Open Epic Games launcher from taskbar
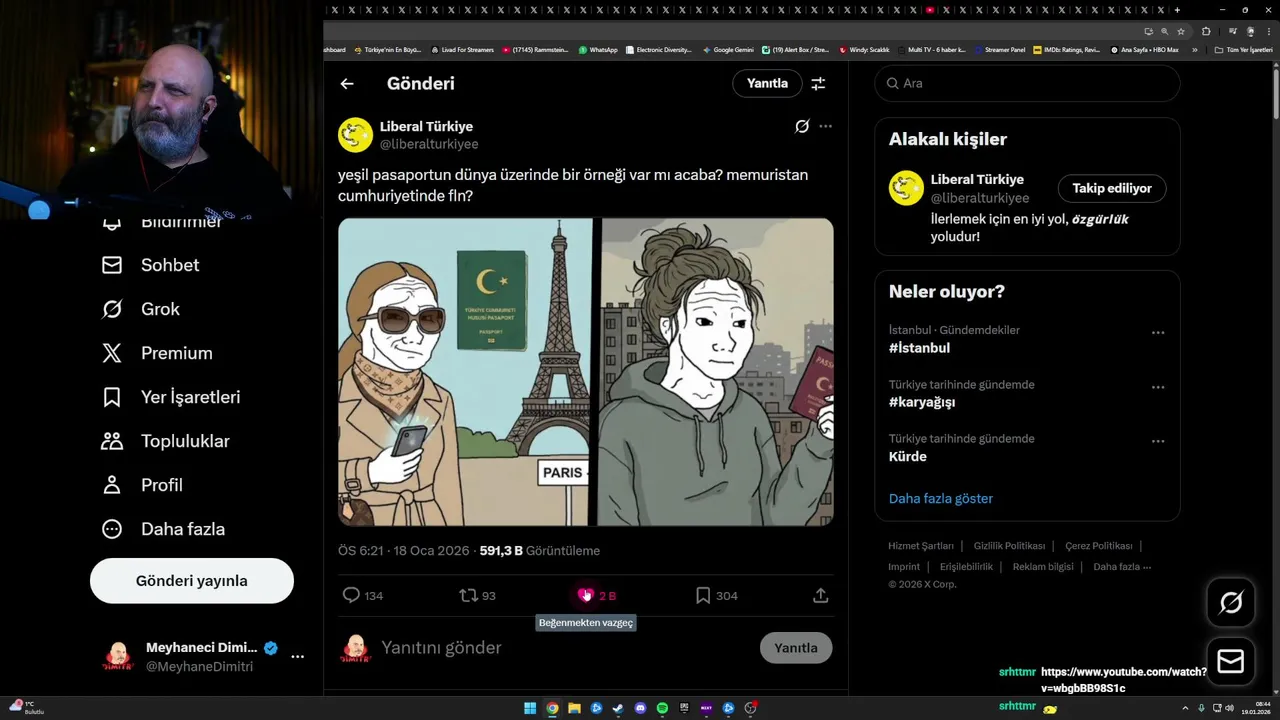Screen dimensions: 1280x720 (684, 707)
